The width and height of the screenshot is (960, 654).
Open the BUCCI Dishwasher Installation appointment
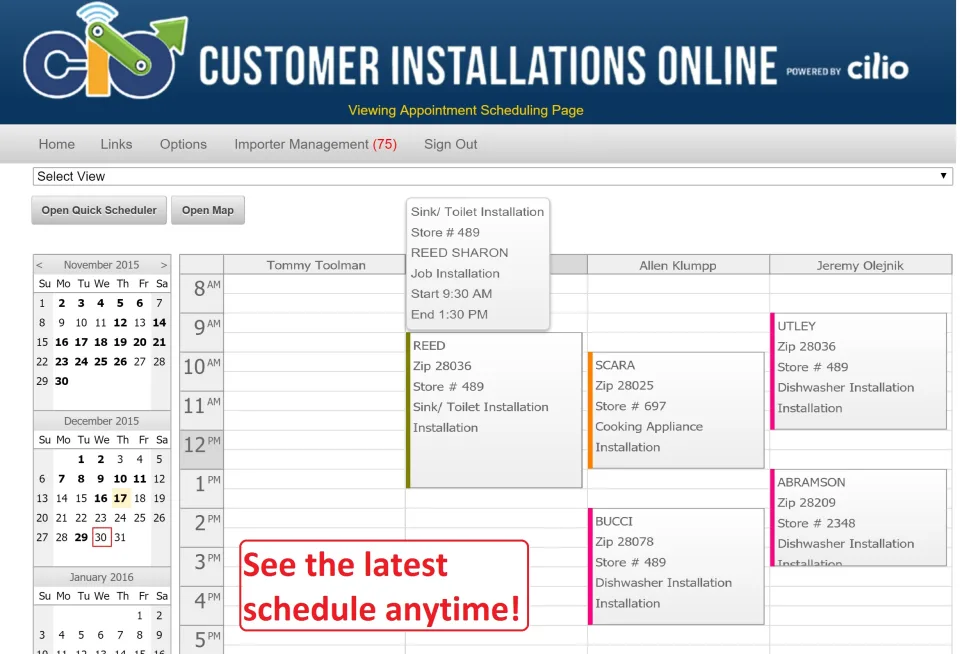point(676,566)
